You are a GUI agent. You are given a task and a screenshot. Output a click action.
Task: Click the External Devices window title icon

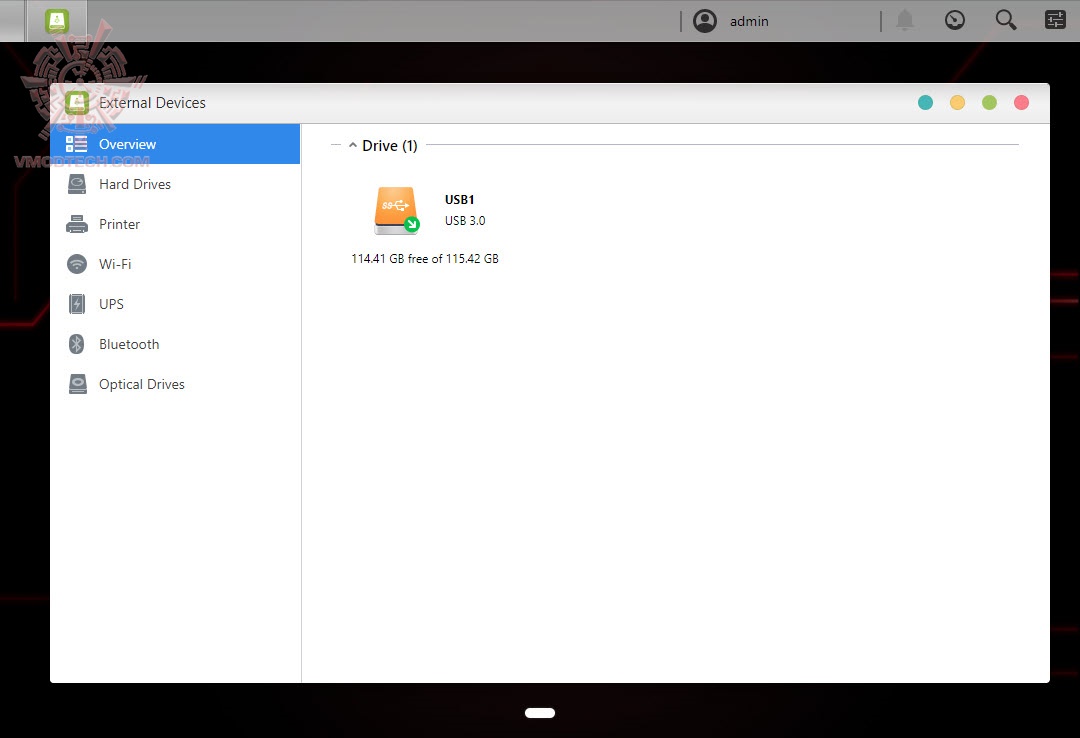(x=77, y=103)
